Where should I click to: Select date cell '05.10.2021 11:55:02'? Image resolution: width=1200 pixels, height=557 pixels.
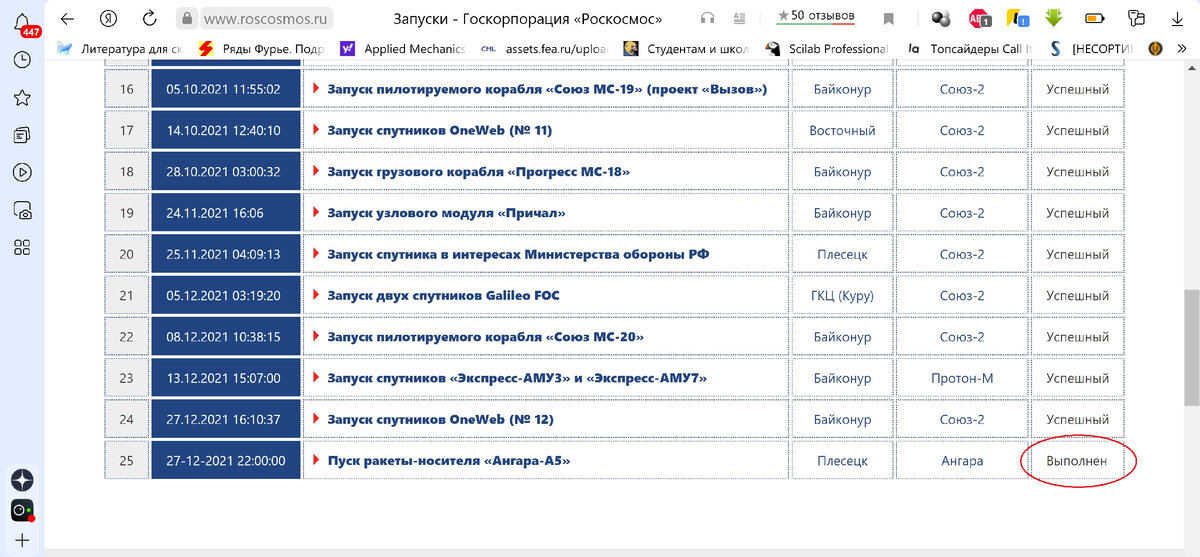(x=225, y=89)
